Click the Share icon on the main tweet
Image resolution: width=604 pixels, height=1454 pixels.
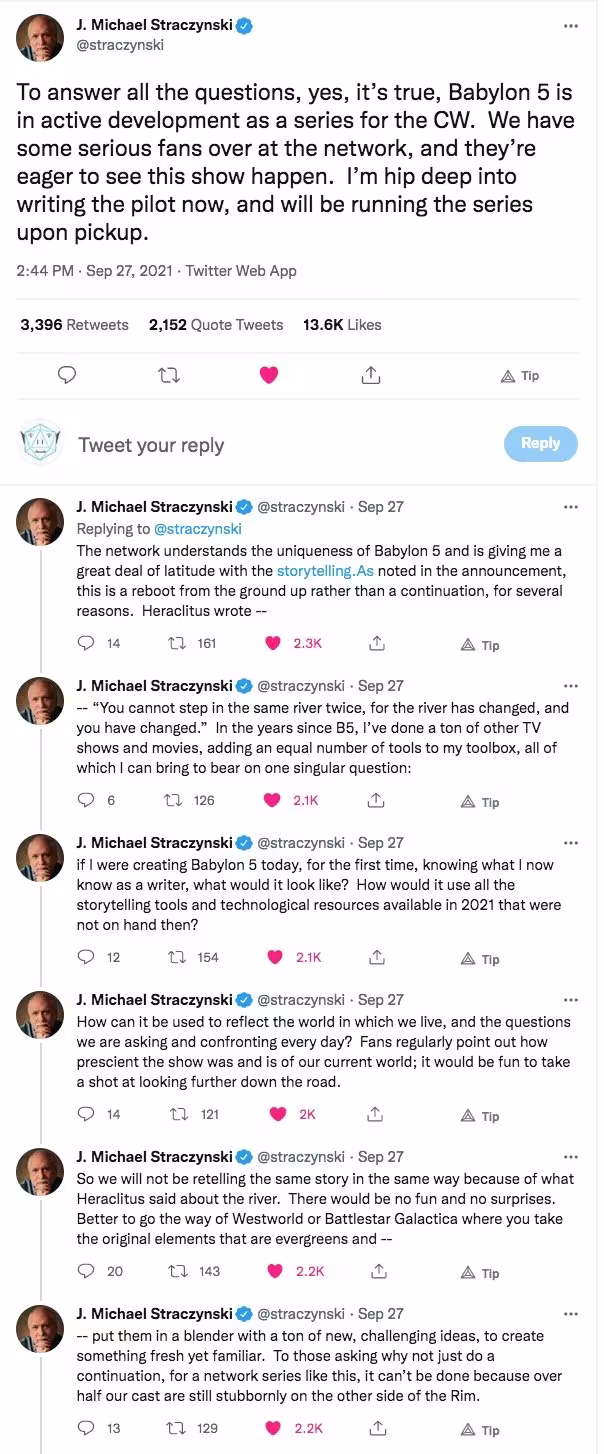tap(370, 374)
